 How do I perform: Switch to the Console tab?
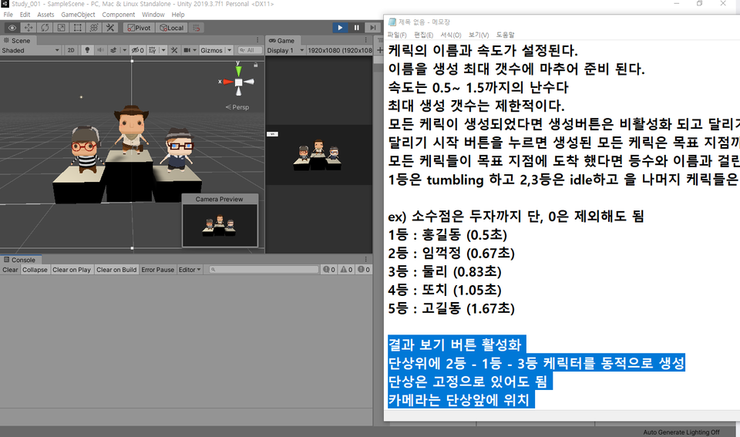click(x=20, y=260)
